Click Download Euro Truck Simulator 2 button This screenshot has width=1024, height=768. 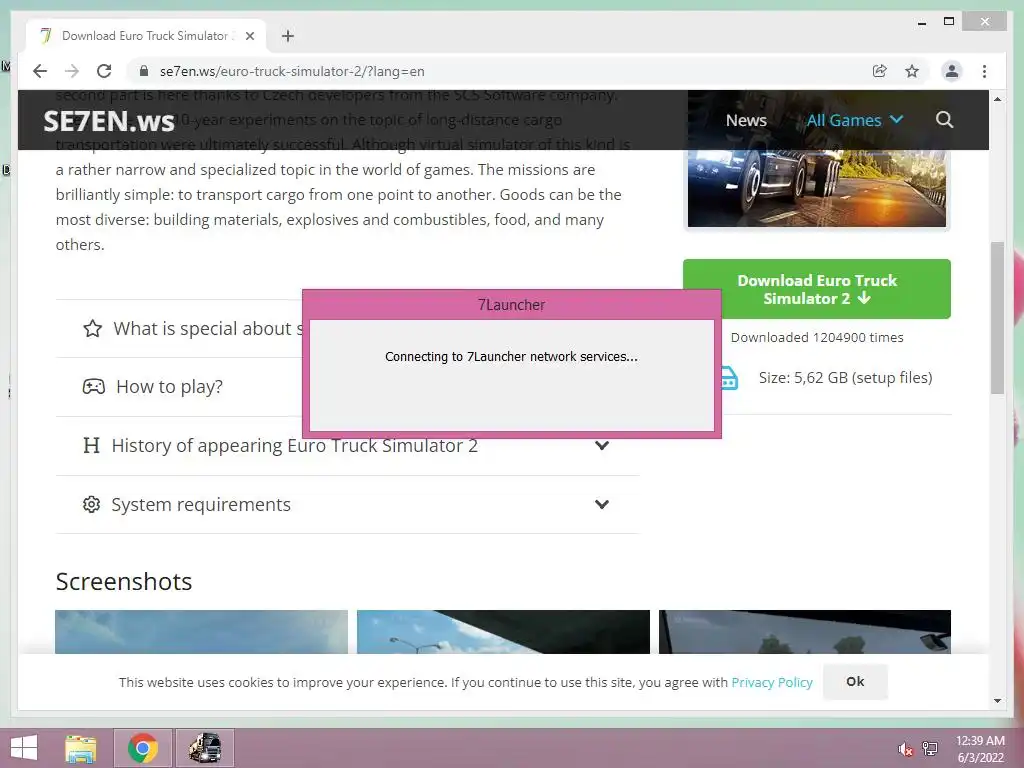817,289
